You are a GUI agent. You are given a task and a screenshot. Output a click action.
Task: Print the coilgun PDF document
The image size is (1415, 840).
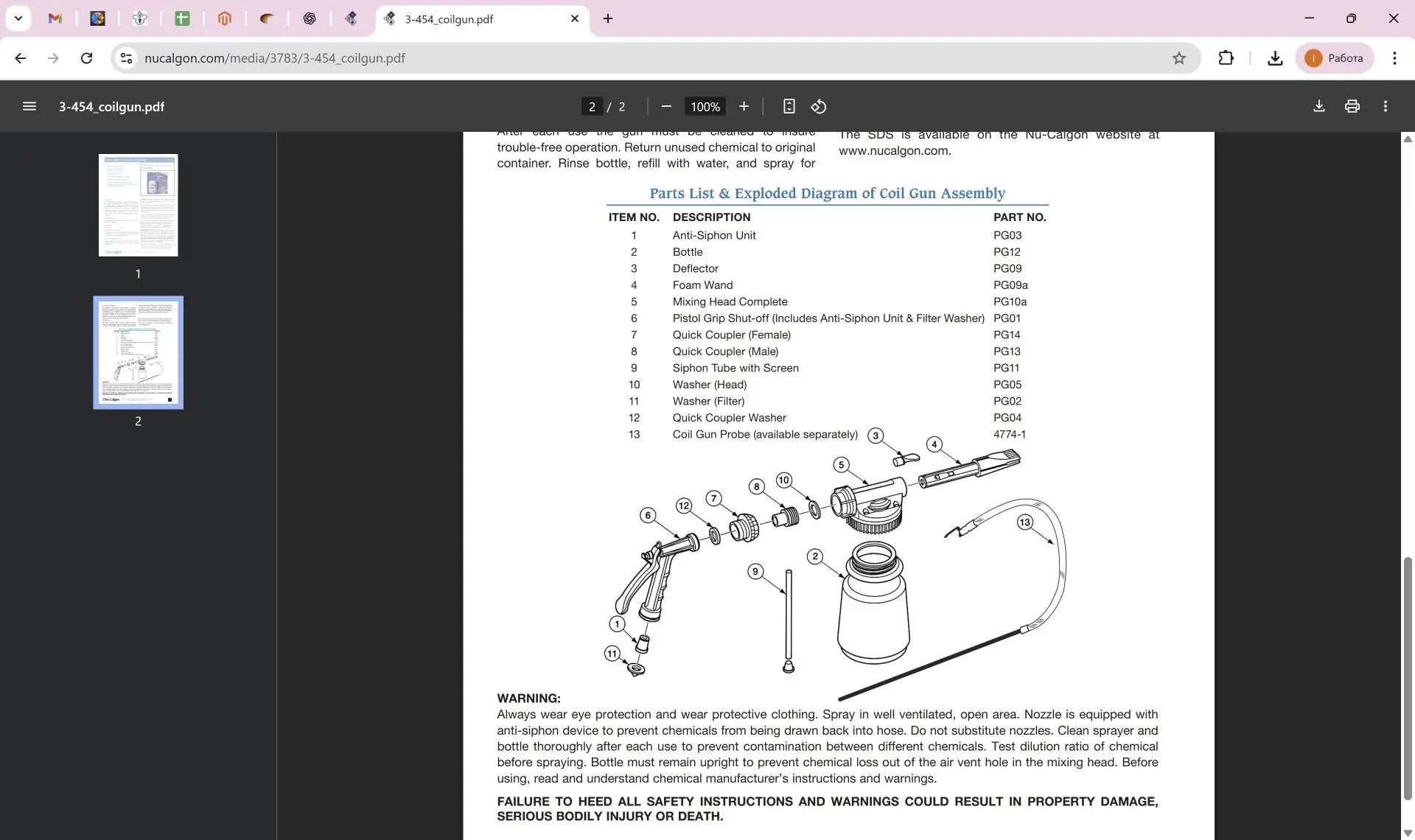click(1352, 106)
